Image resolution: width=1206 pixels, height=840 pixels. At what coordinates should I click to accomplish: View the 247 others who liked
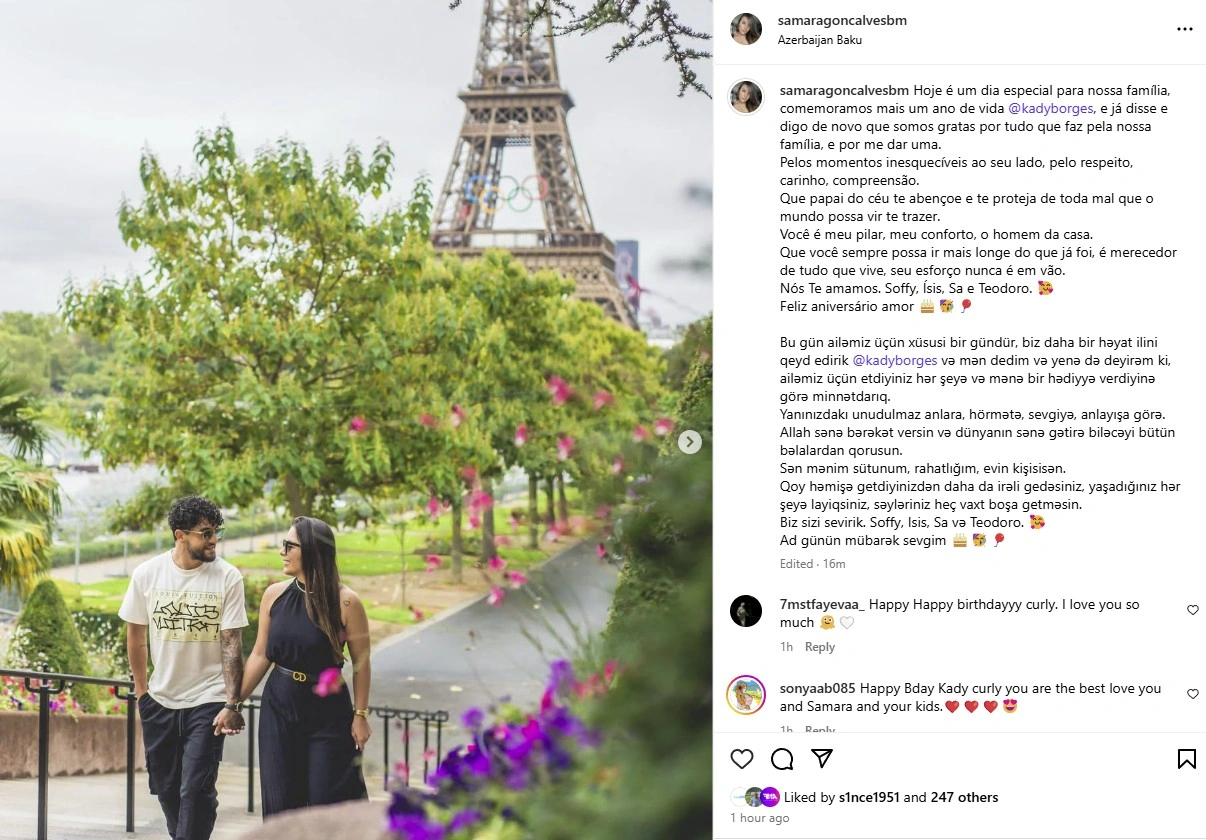(x=964, y=797)
